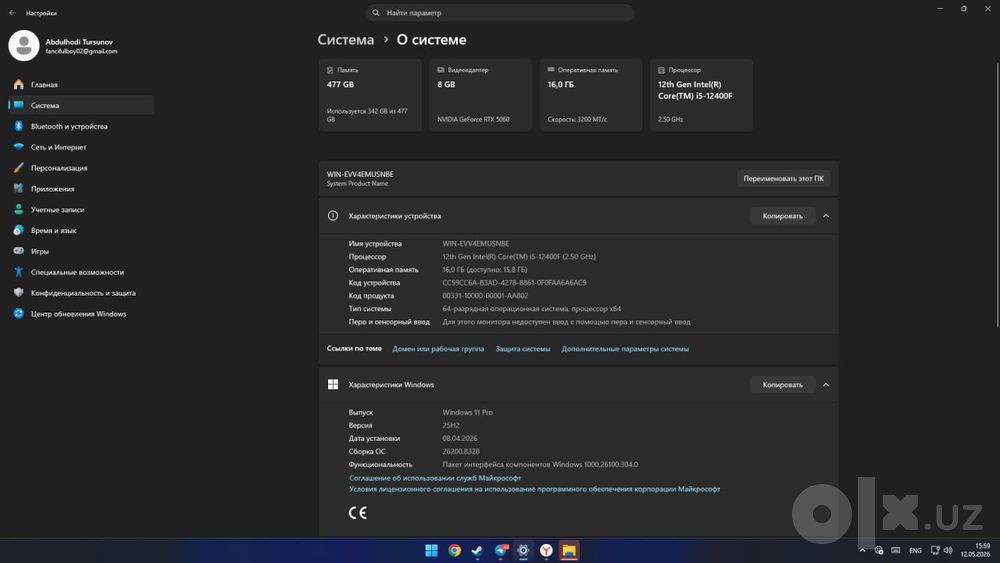
Task: Open Google Chrome from the taskbar
Action: (x=454, y=550)
